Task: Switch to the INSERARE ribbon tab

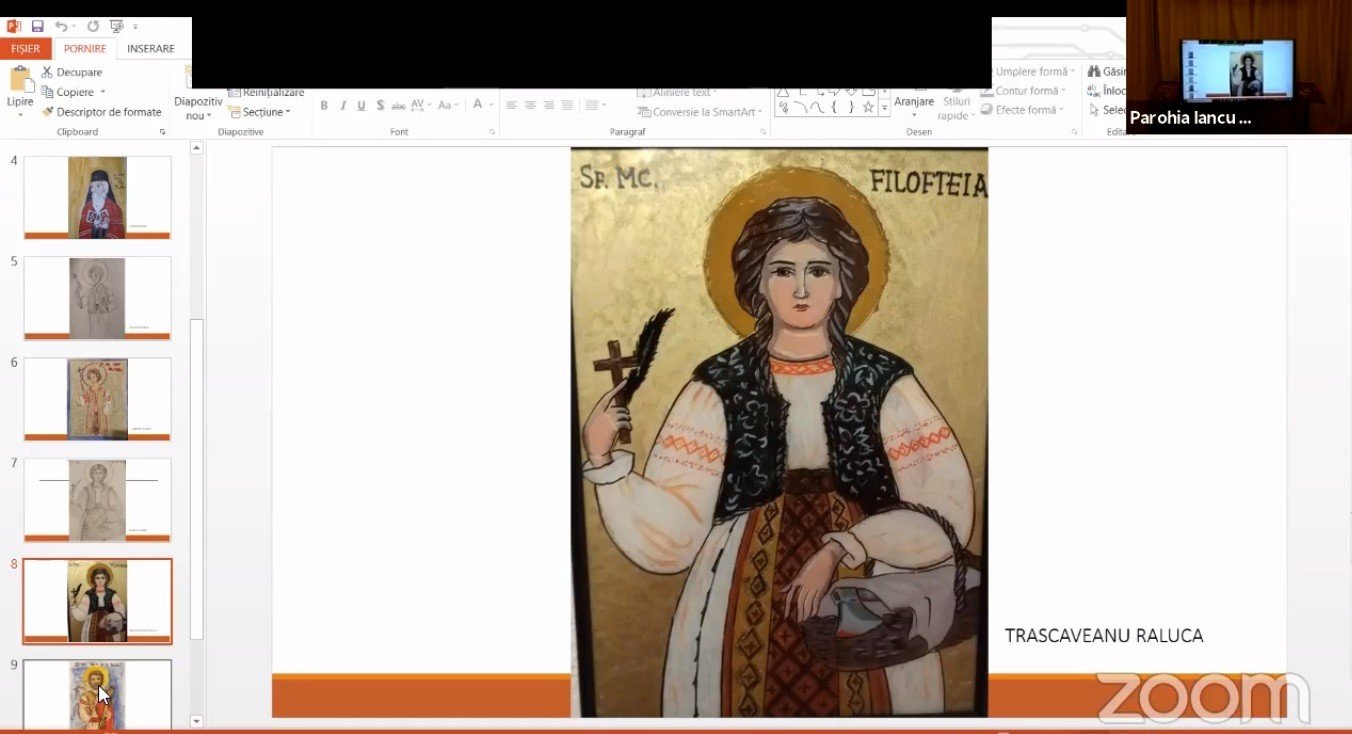Action: (151, 47)
